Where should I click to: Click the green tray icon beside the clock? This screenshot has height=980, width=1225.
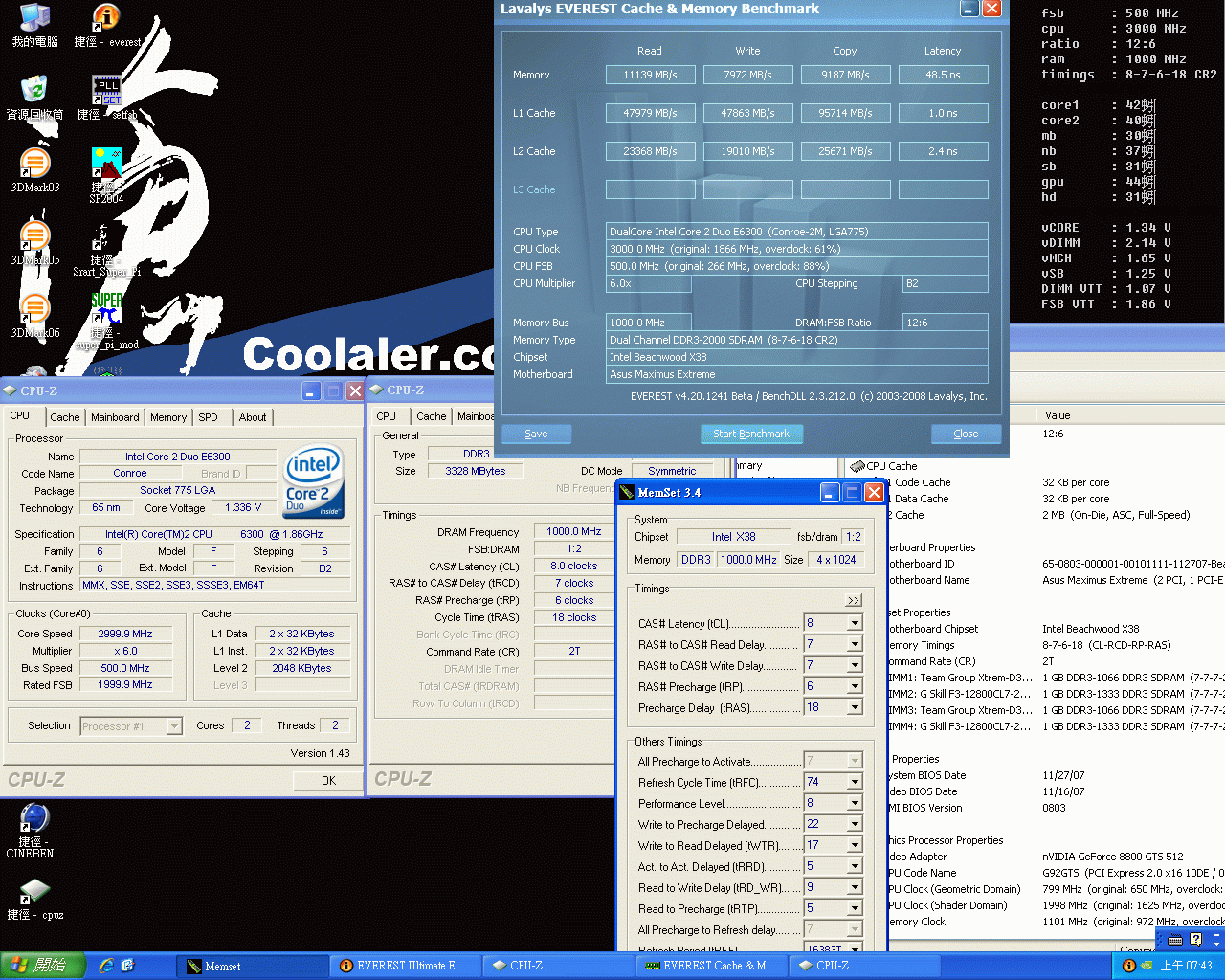pyautogui.click(x=1147, y=966)
